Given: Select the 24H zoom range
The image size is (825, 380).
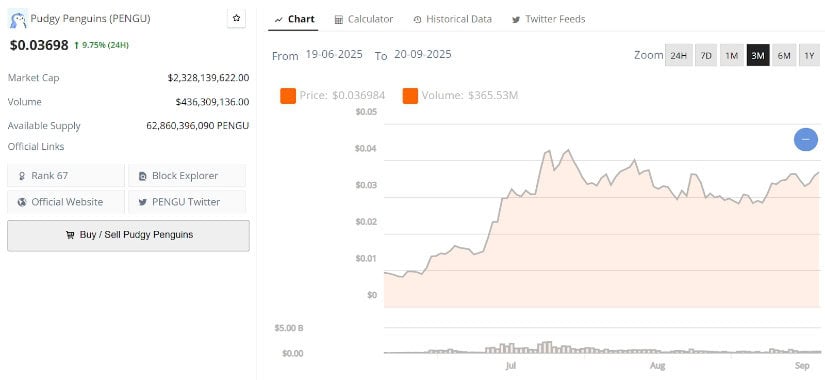Looking at the screenshot, I should [678, 55].
